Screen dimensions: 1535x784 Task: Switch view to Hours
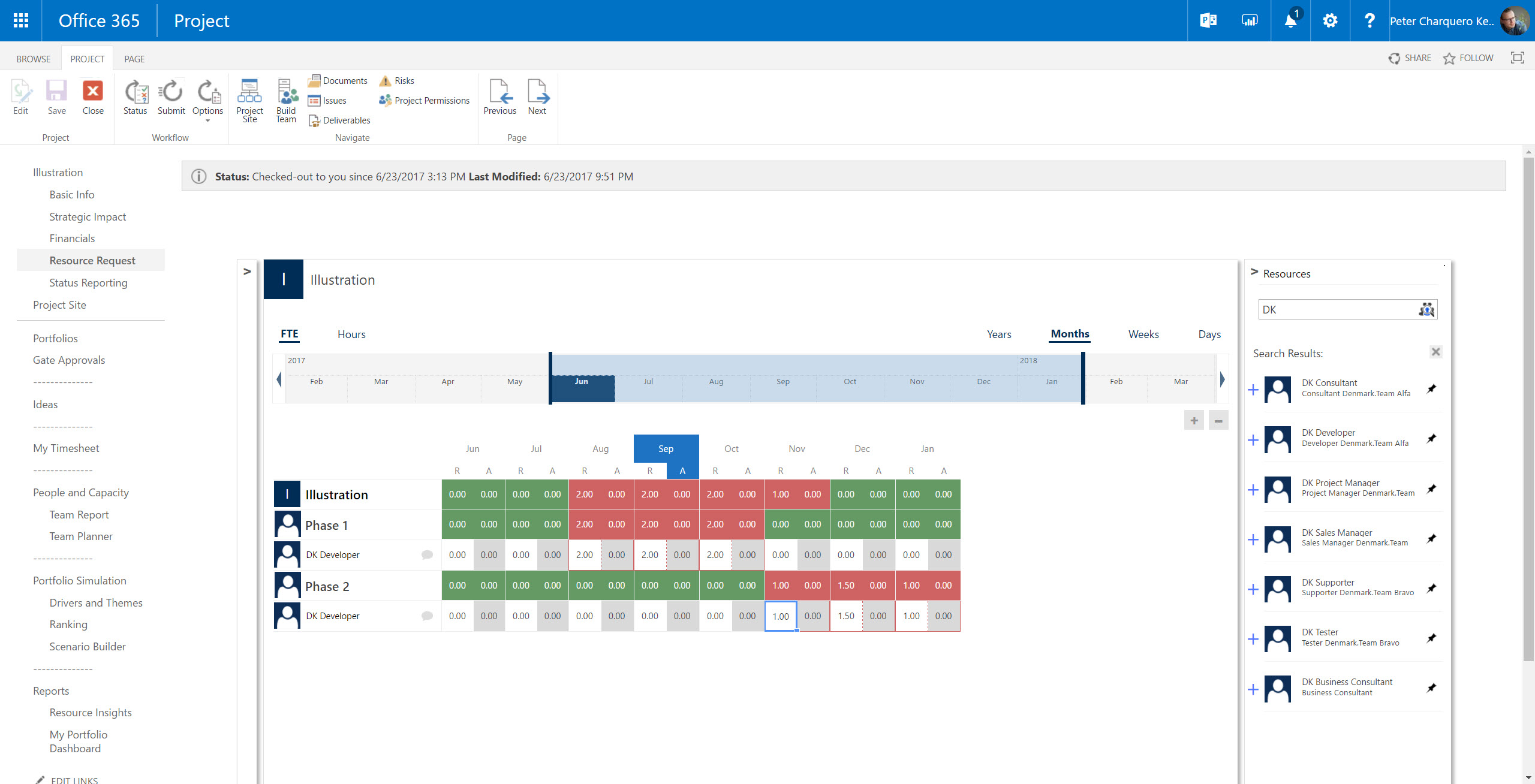click(351, 334)
